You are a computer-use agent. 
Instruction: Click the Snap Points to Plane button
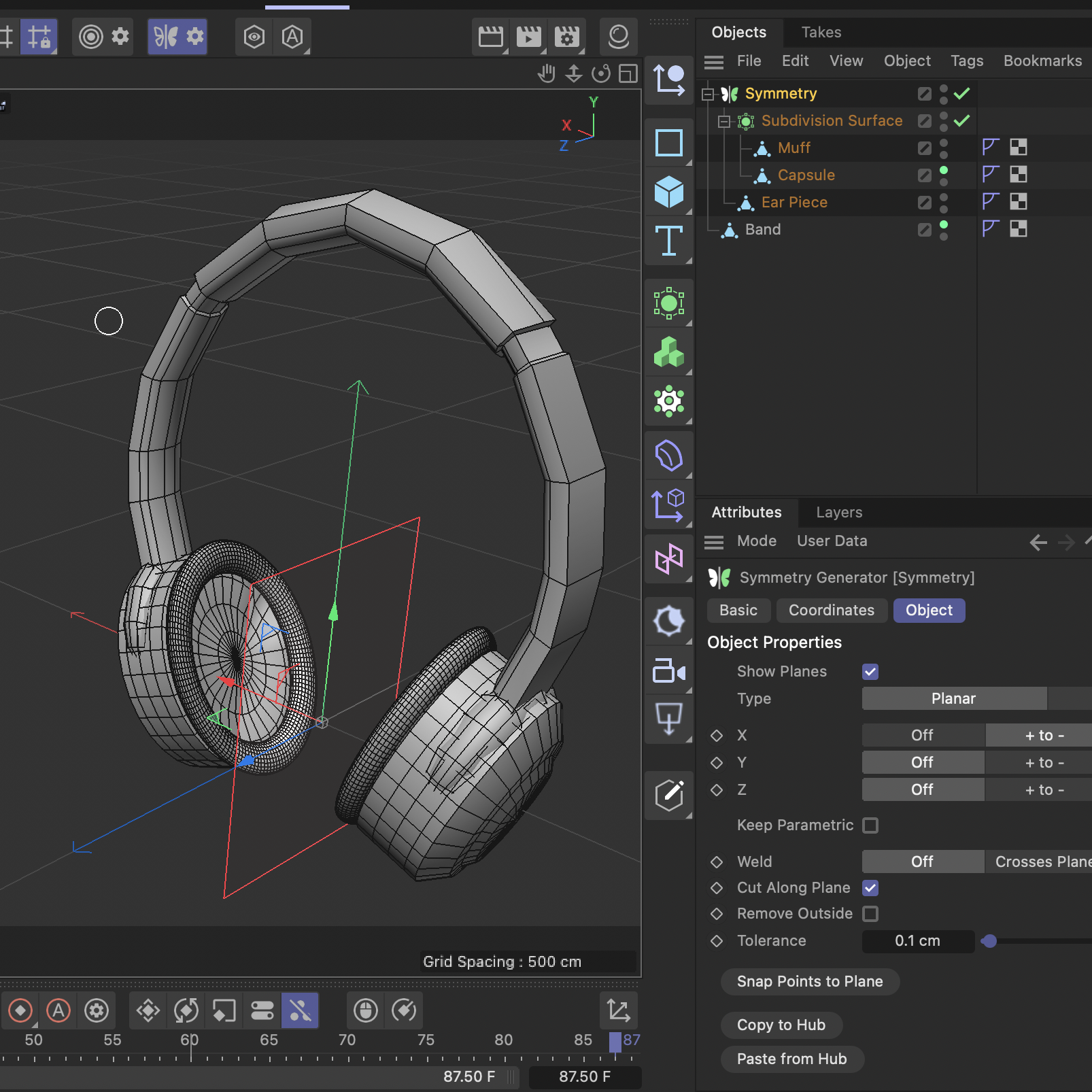(x=809, y=981)
